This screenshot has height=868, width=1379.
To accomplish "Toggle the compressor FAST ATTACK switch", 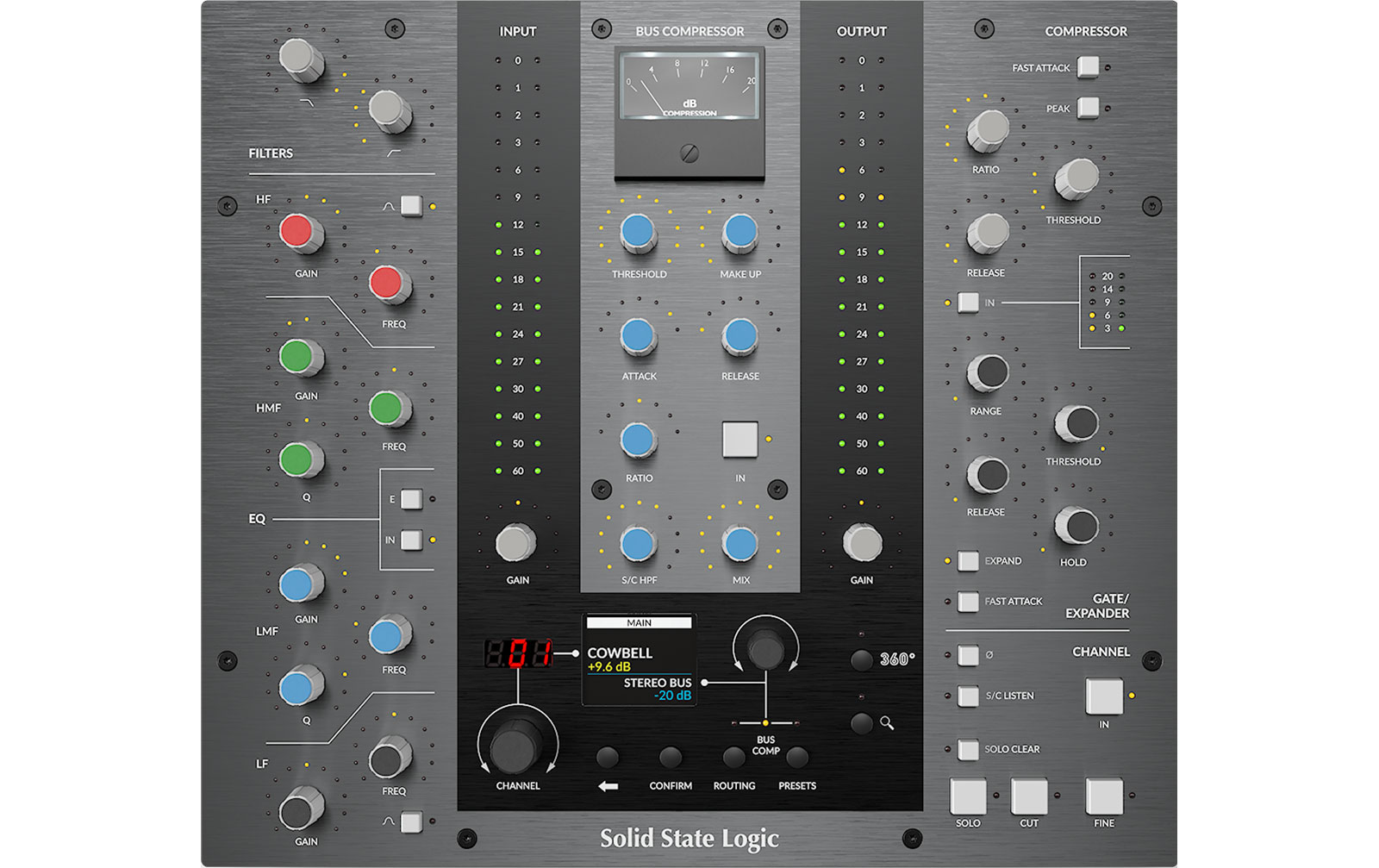I will [x=1089, y=66].
